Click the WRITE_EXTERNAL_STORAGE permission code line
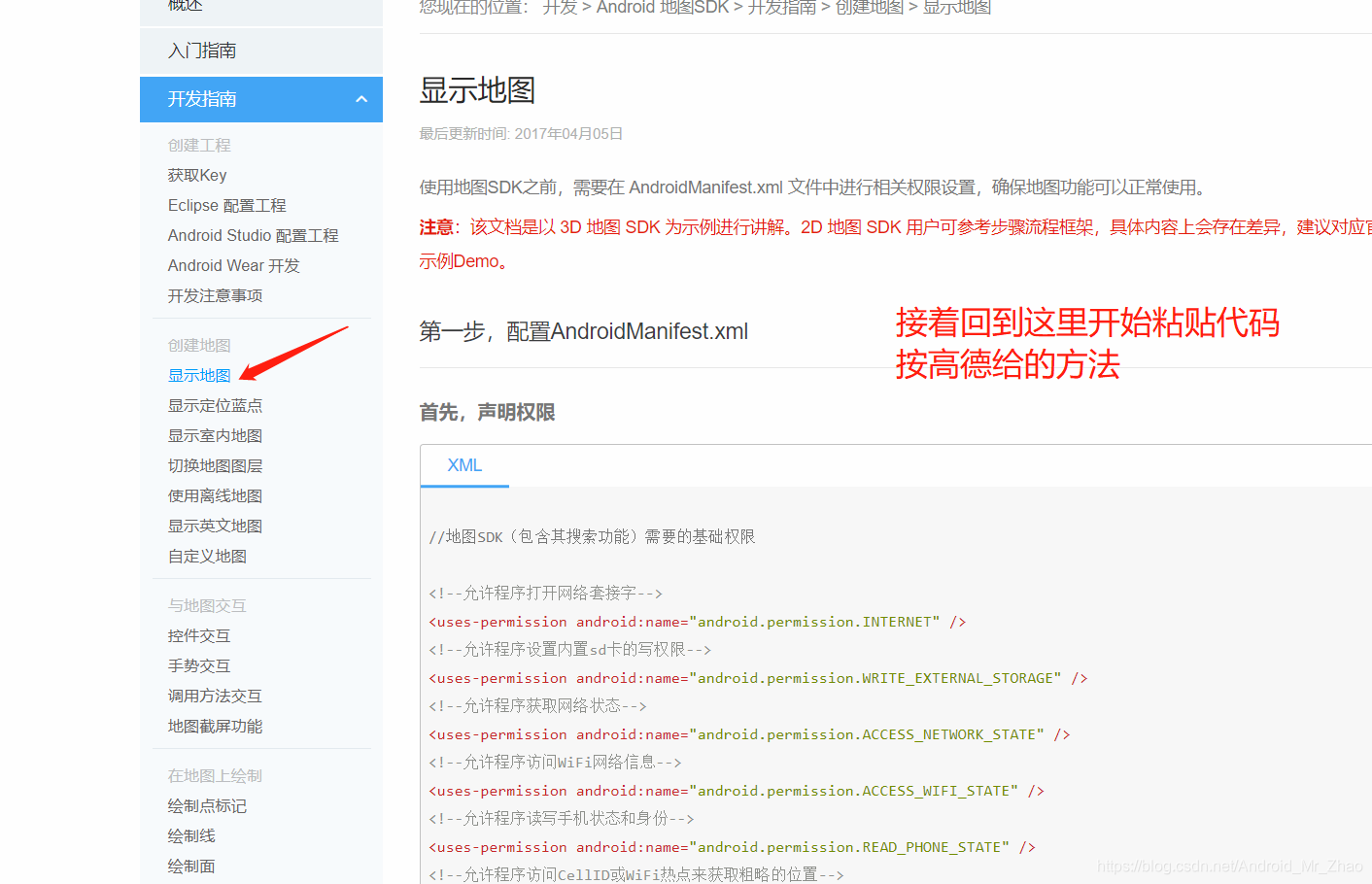 coord(758,678)
